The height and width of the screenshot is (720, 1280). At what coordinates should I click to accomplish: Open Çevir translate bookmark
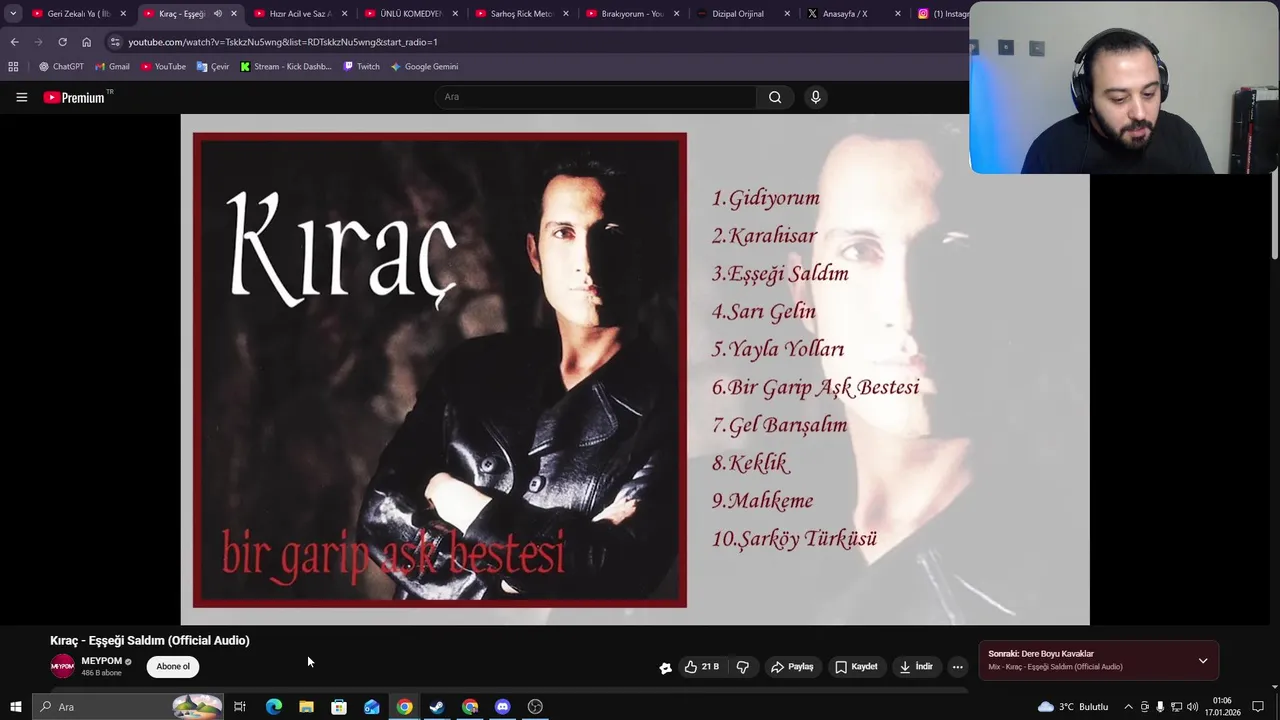pyautogui.click(x=213, y=67)
